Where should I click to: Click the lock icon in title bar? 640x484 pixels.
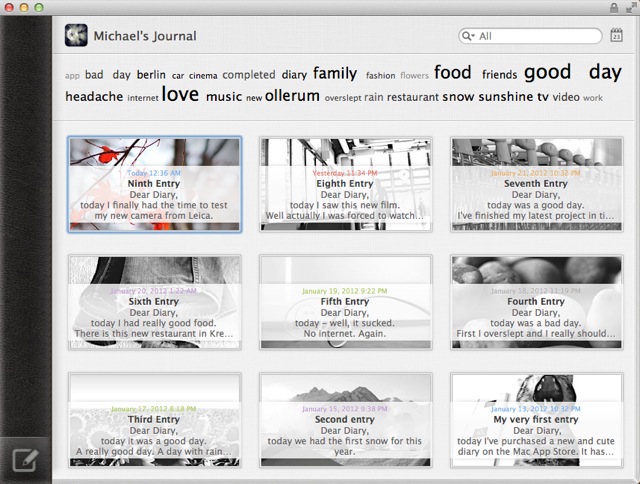(613, 8)
